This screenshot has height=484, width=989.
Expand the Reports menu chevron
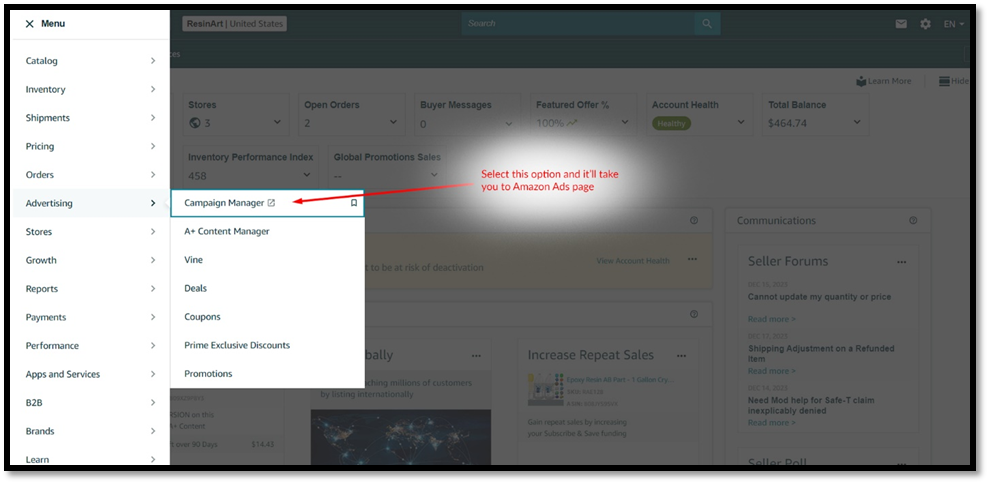[153, 288]
